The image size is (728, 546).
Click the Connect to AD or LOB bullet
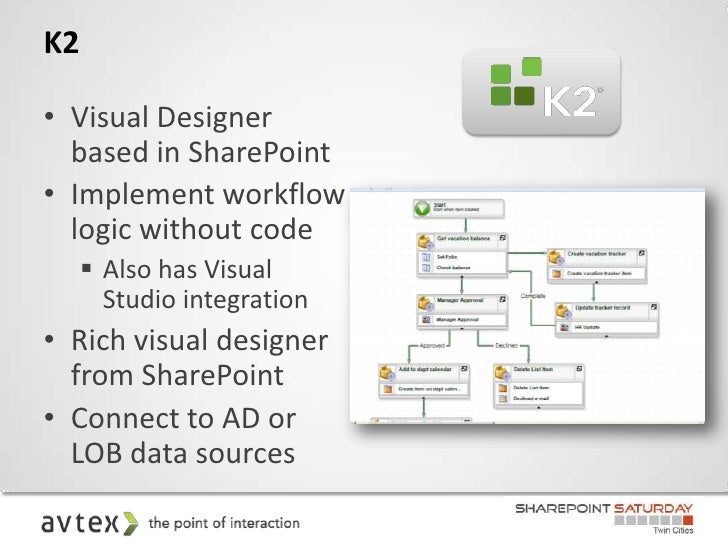point(183,436)
